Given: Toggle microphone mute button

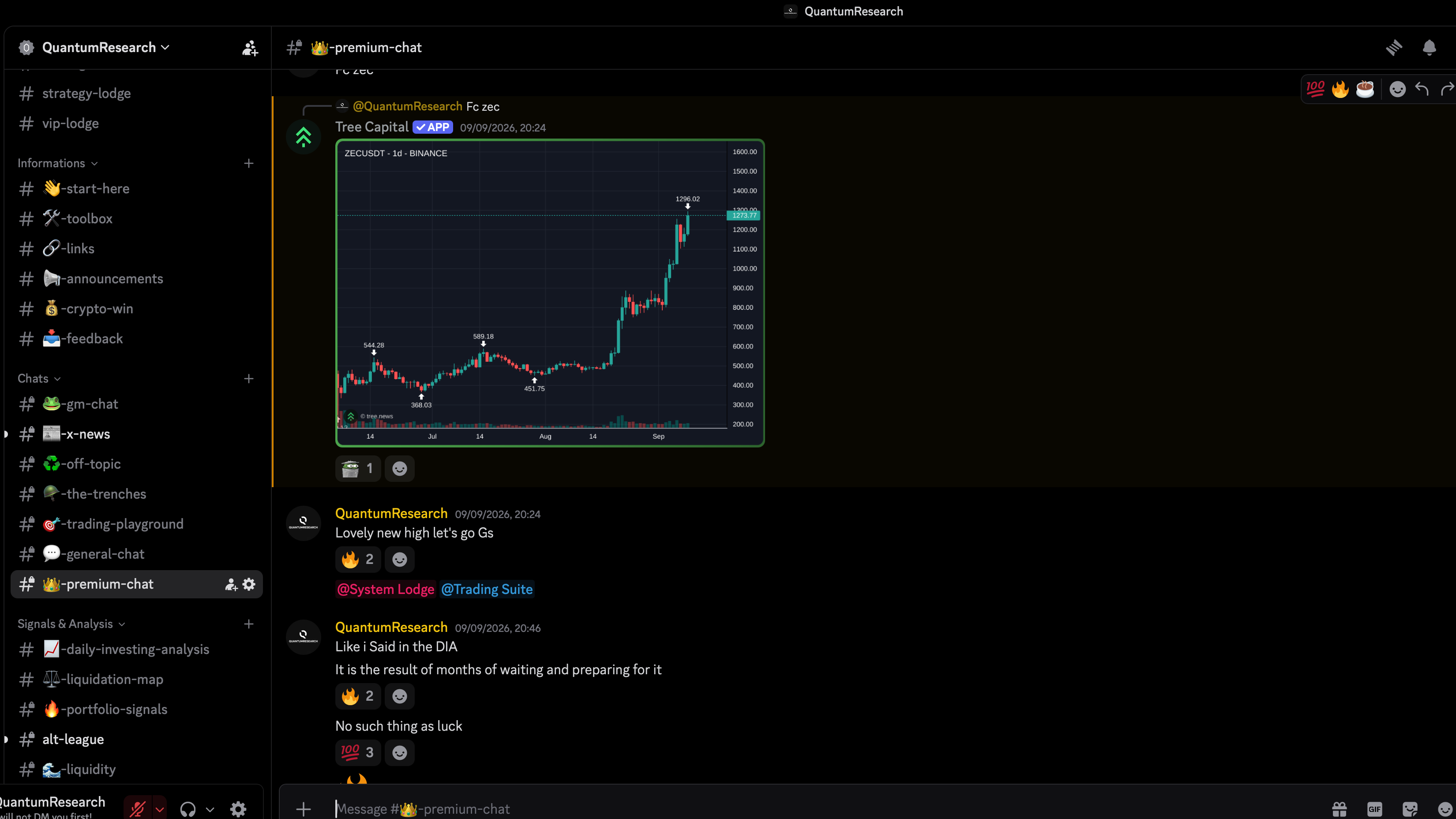Looking at the screenshot, I should tap(137, 809).
